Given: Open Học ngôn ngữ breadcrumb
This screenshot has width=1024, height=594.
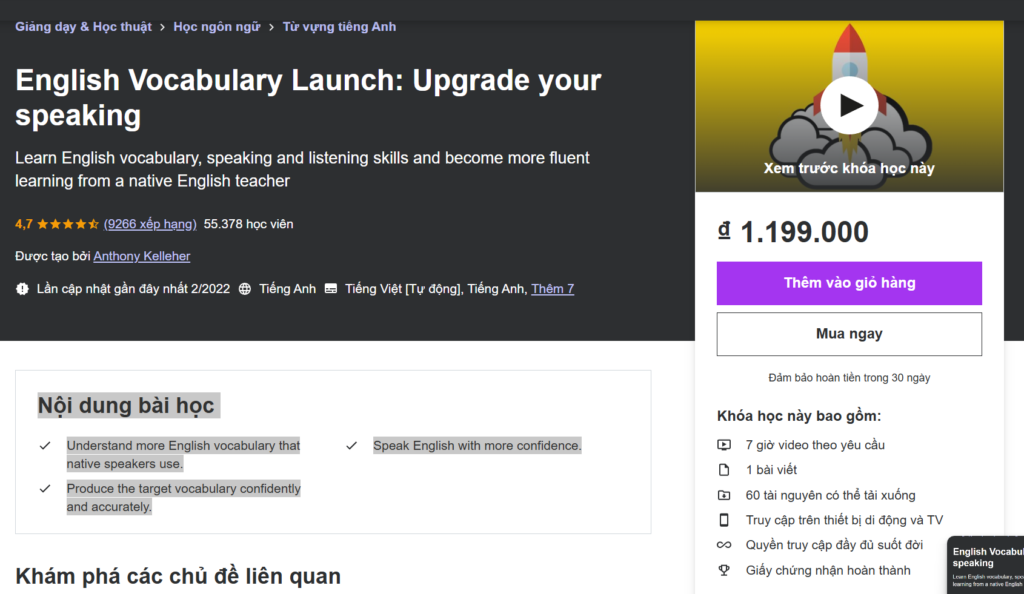Looking at the screenshot, I should (x=216, y=27).
